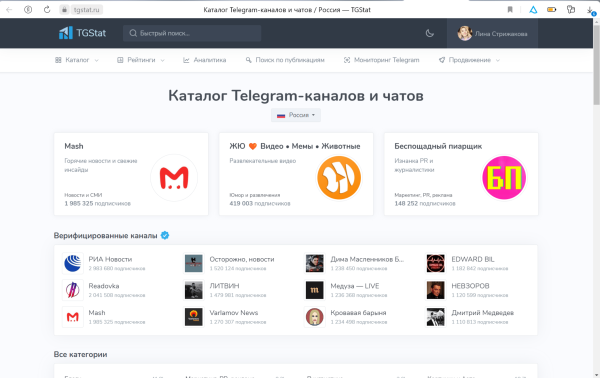Open РИА Новости channel icon
Screen dimensions: 600x378
(73, 263)
